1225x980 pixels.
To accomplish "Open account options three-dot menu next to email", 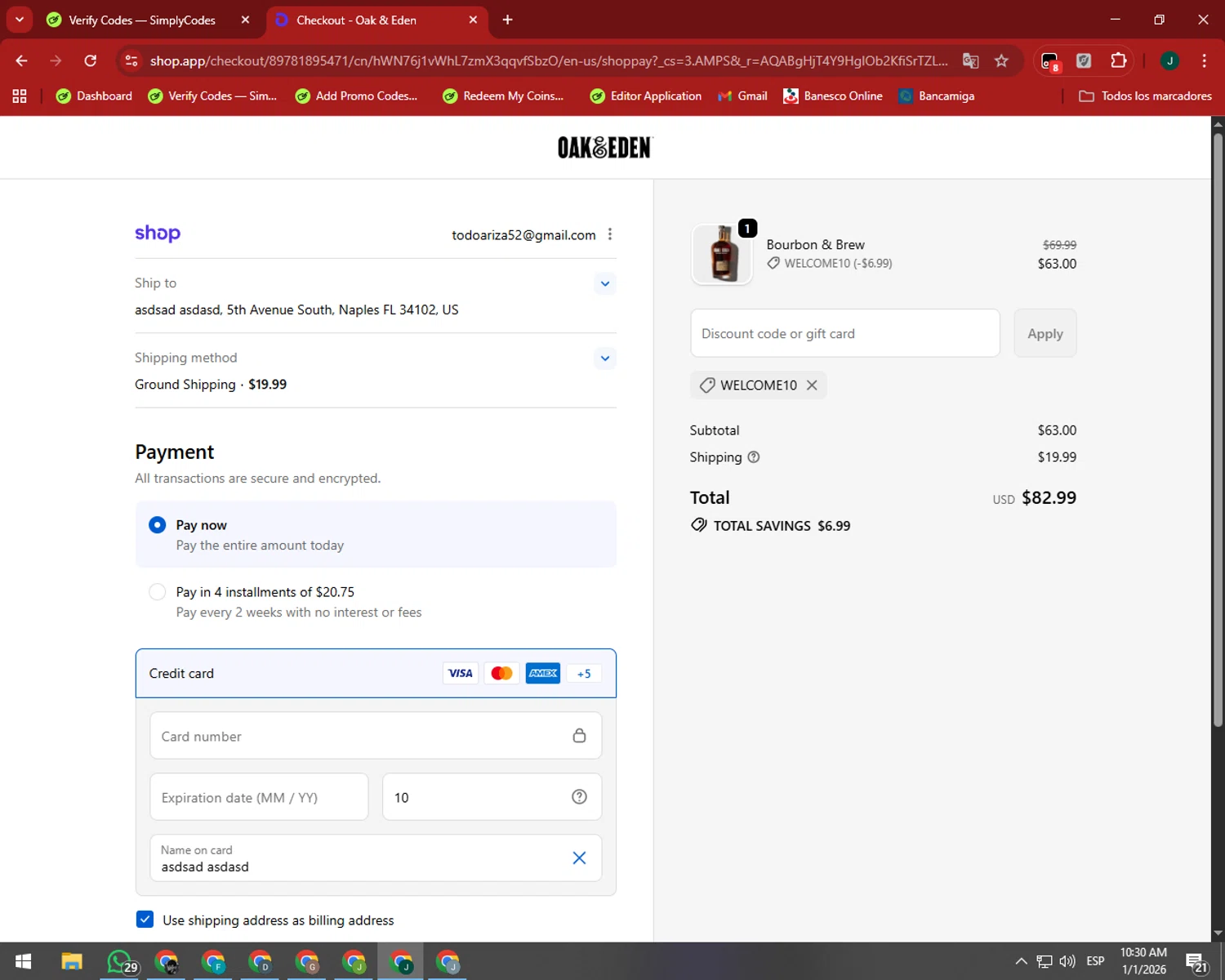I will coord(610,234).
